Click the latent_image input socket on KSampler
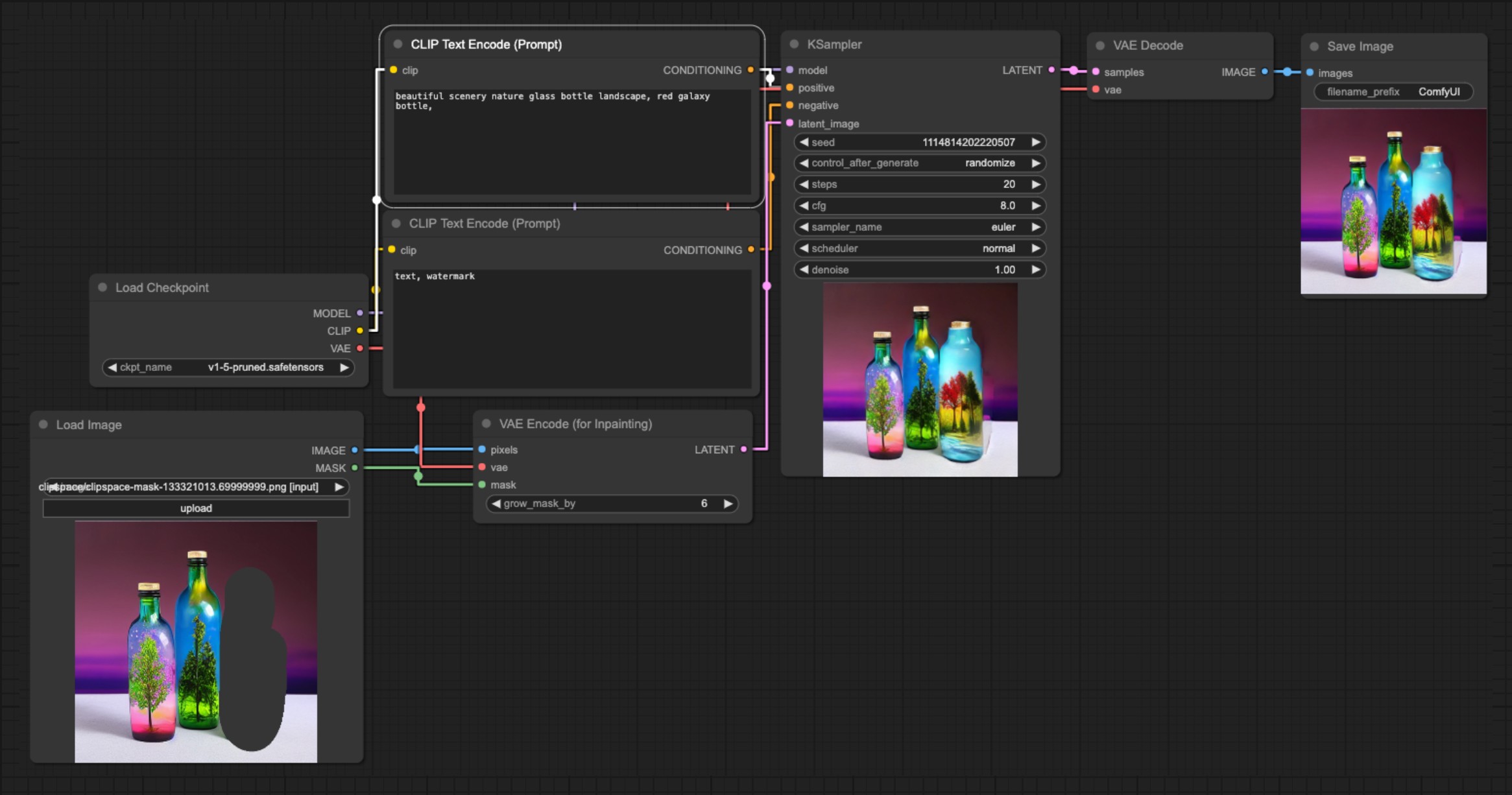 (789, 123)
